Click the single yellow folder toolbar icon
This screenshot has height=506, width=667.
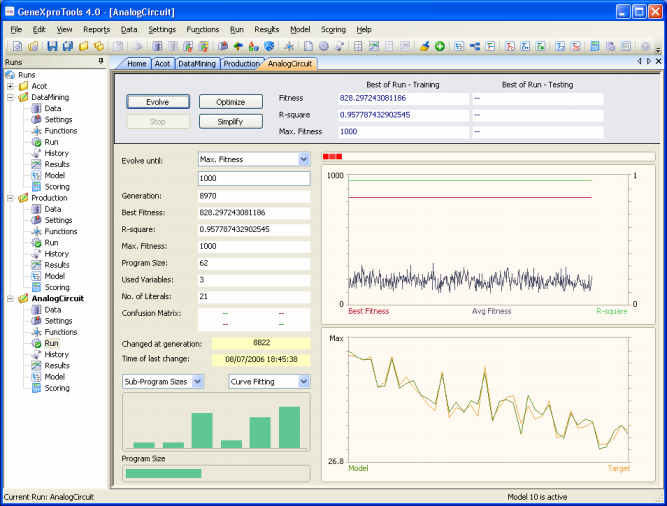point(83,46)
